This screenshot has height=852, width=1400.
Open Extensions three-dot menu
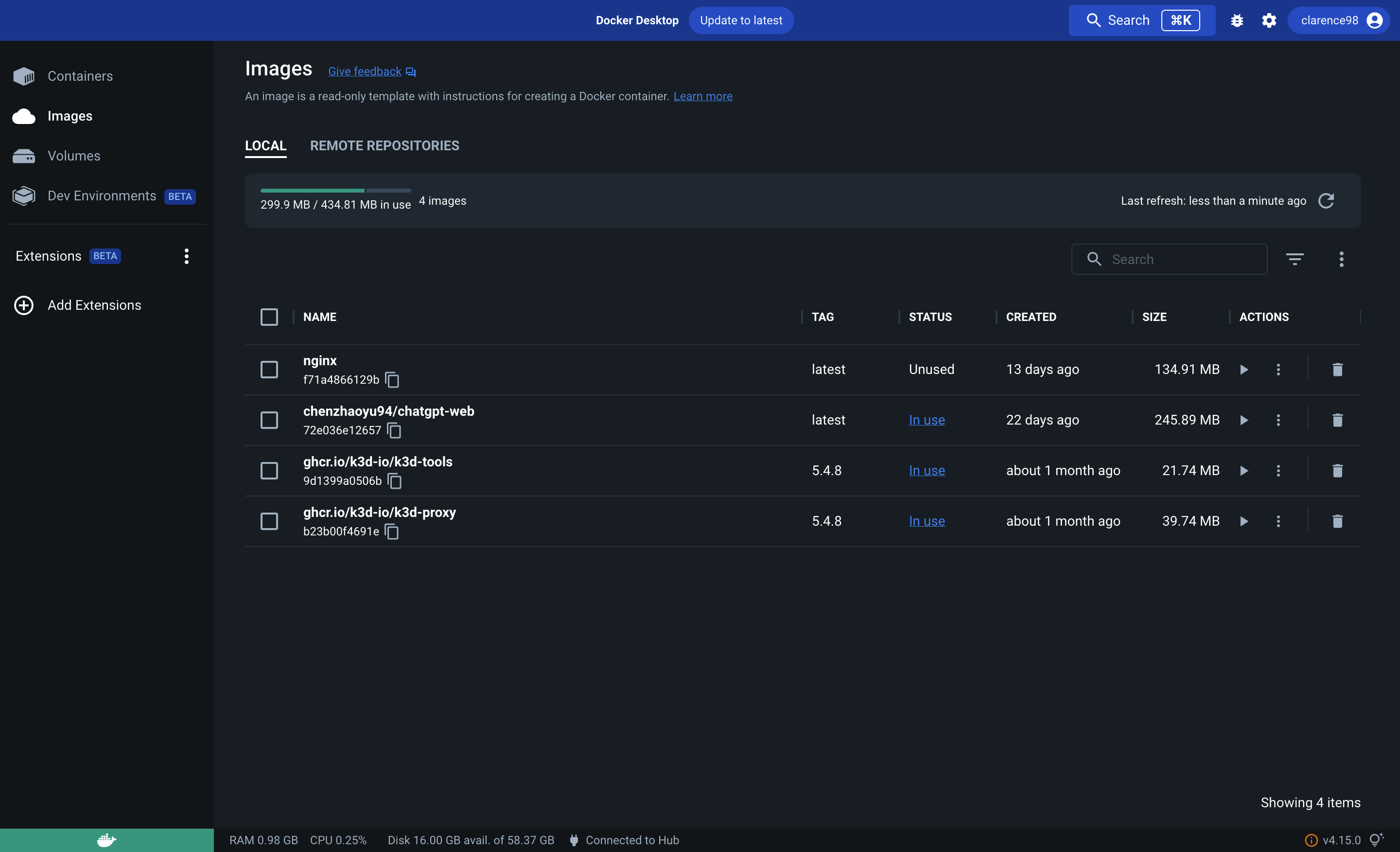pyautogui.click(x=186, y=256)
